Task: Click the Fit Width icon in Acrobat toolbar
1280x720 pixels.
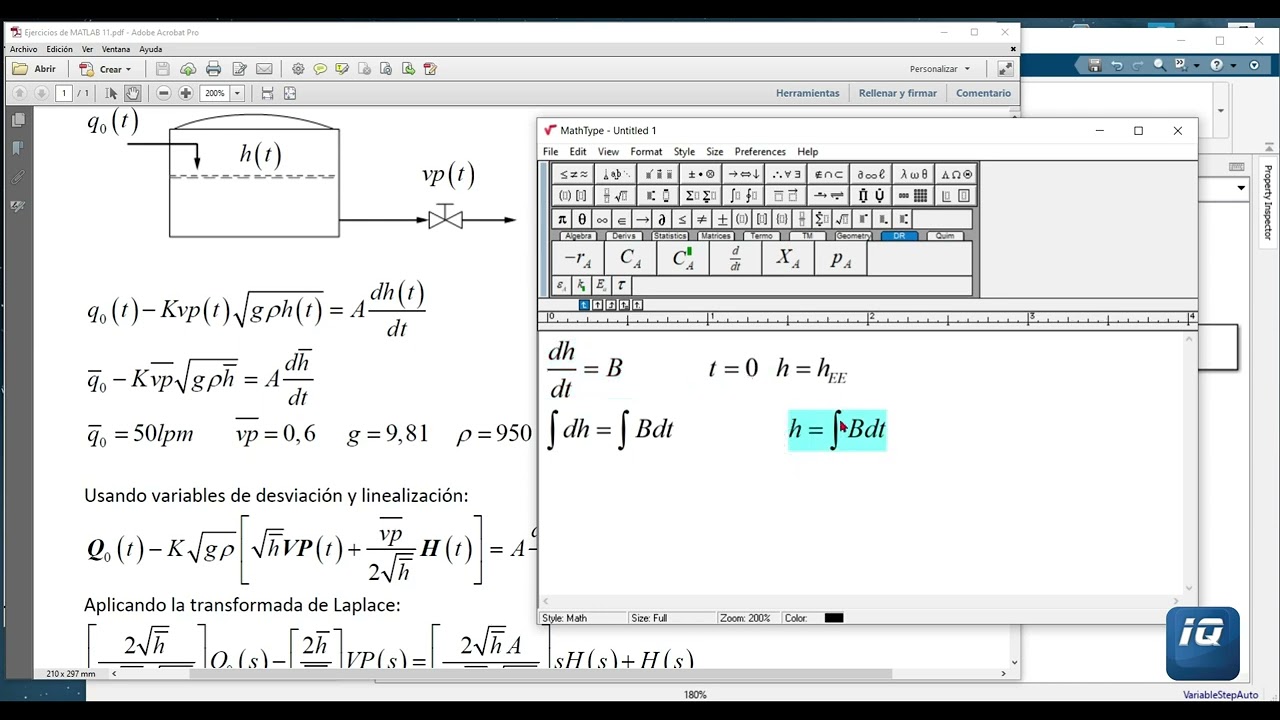Action: point(267,93)
